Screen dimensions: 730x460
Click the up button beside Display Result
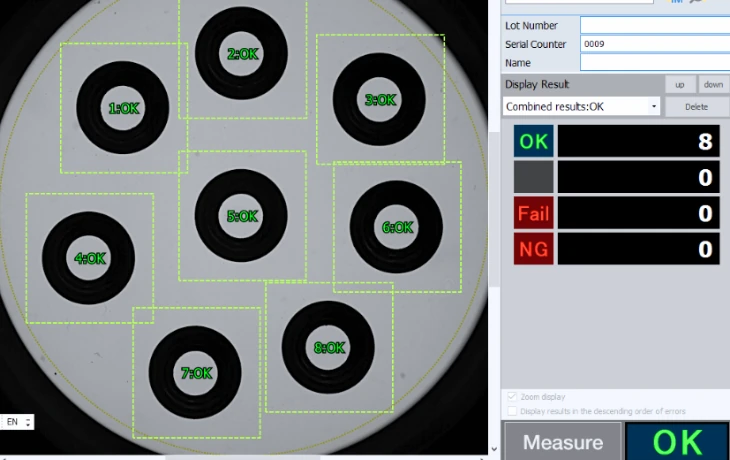click(x=679, y=84)
